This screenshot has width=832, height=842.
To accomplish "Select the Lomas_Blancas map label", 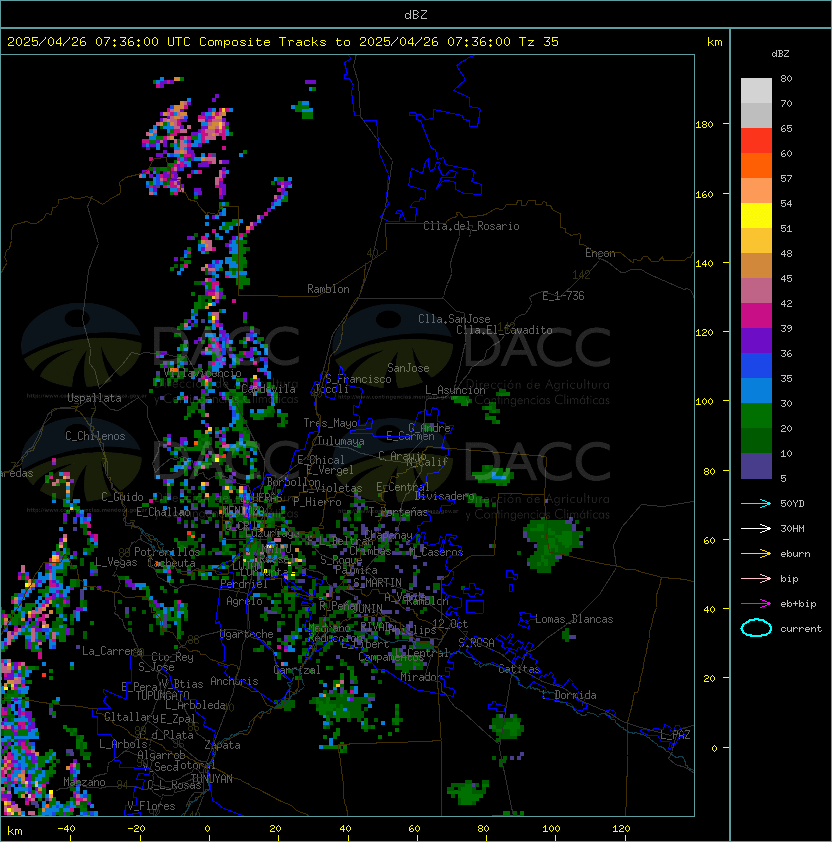I will [574, 619].
